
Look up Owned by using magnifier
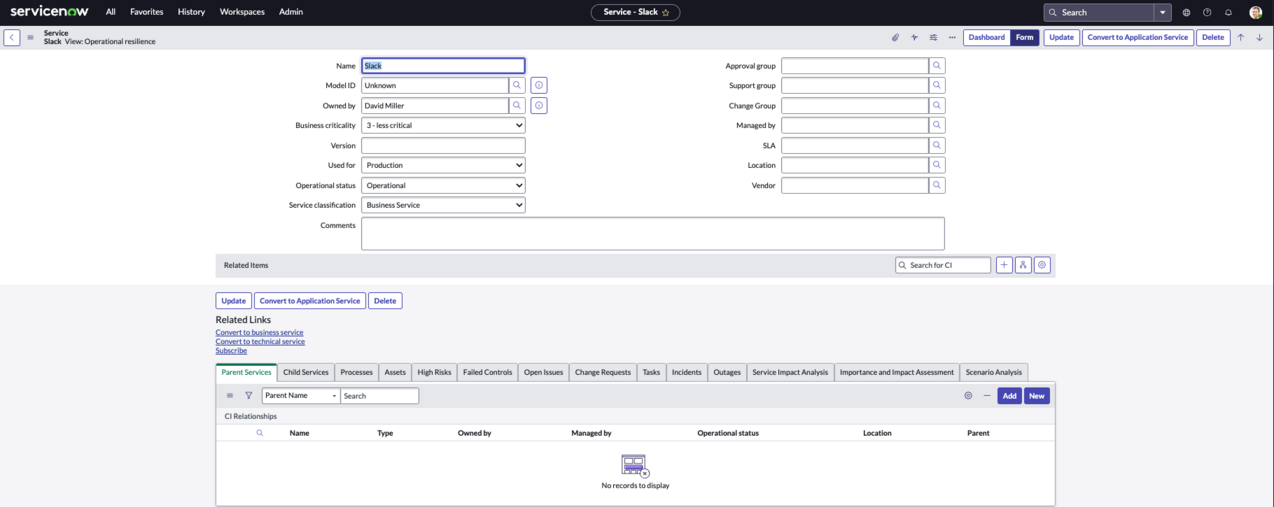coord(517,105)
